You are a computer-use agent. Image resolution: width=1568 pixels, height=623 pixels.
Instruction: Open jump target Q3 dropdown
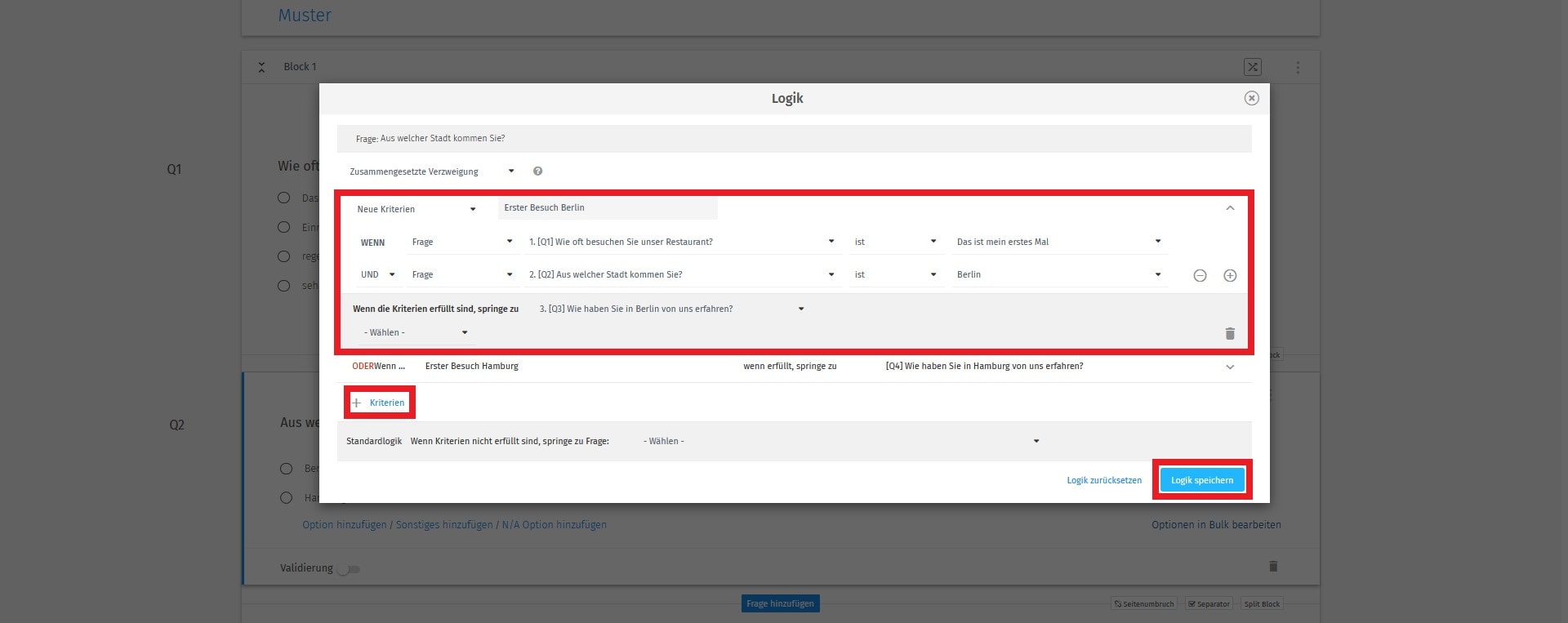(x=671, y=309)
